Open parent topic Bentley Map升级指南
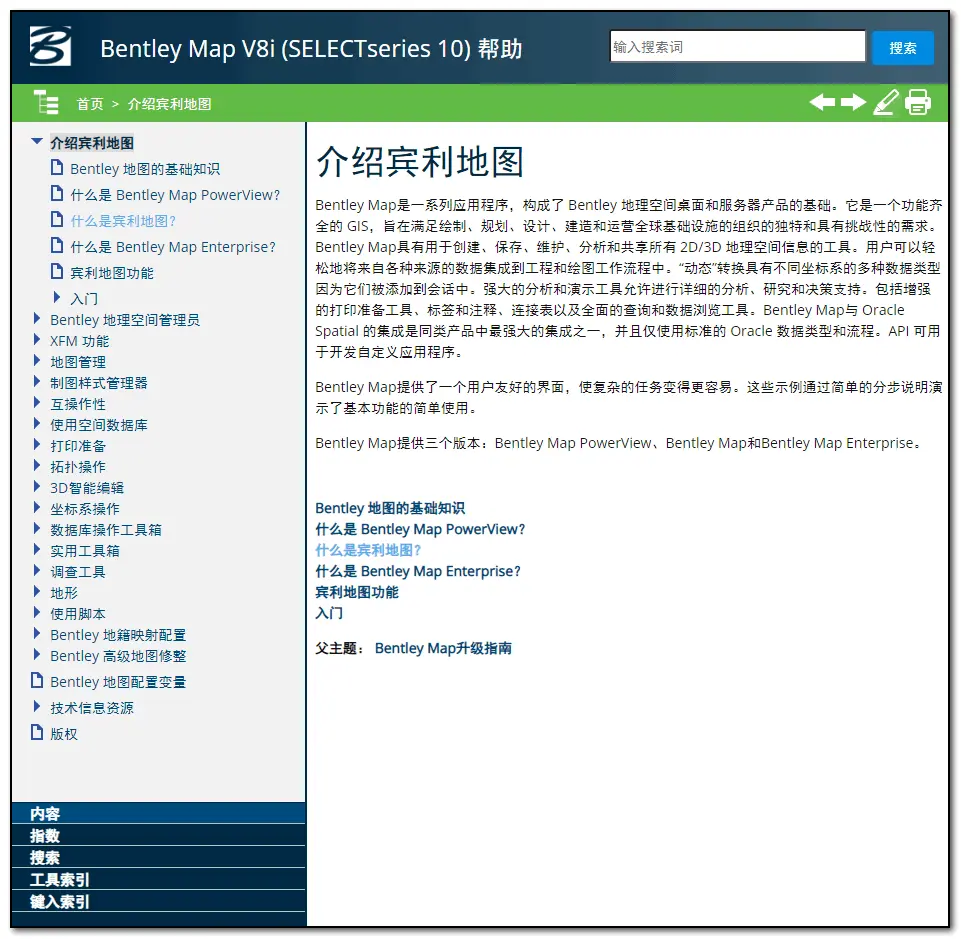This screenshot has height=939, width=961. click(443, 648)
